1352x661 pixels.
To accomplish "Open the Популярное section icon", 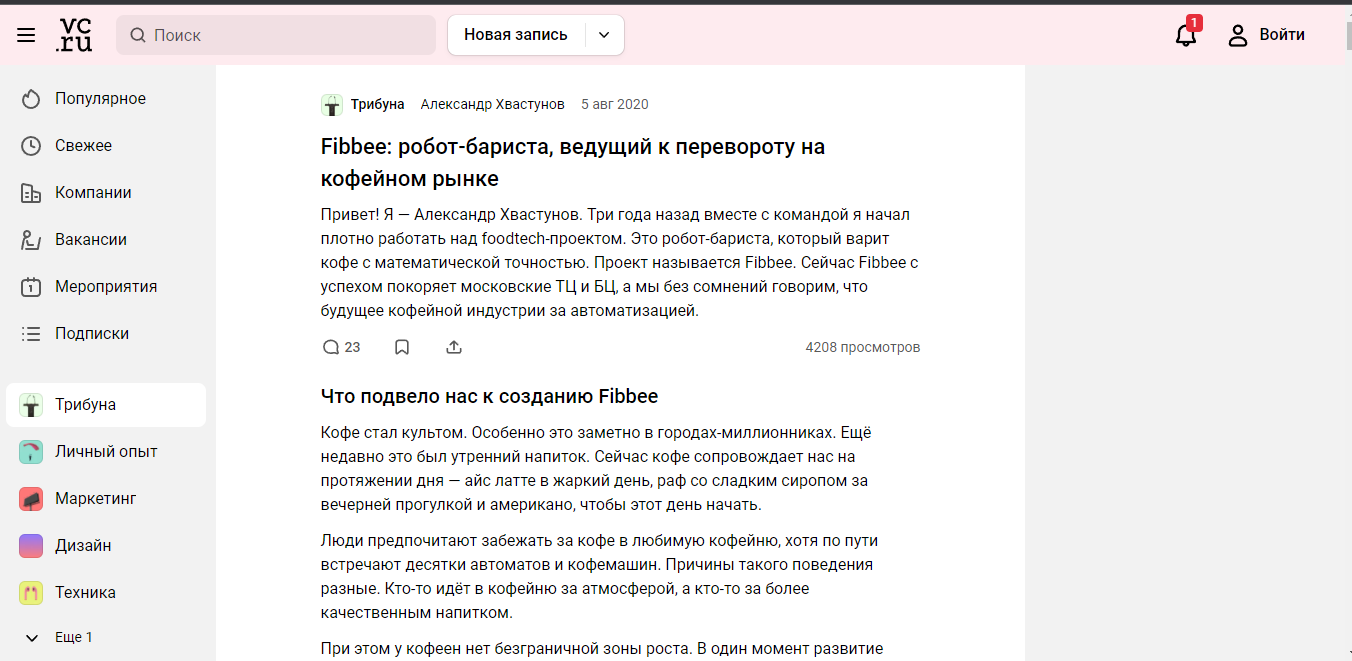I will pos(31,98).
